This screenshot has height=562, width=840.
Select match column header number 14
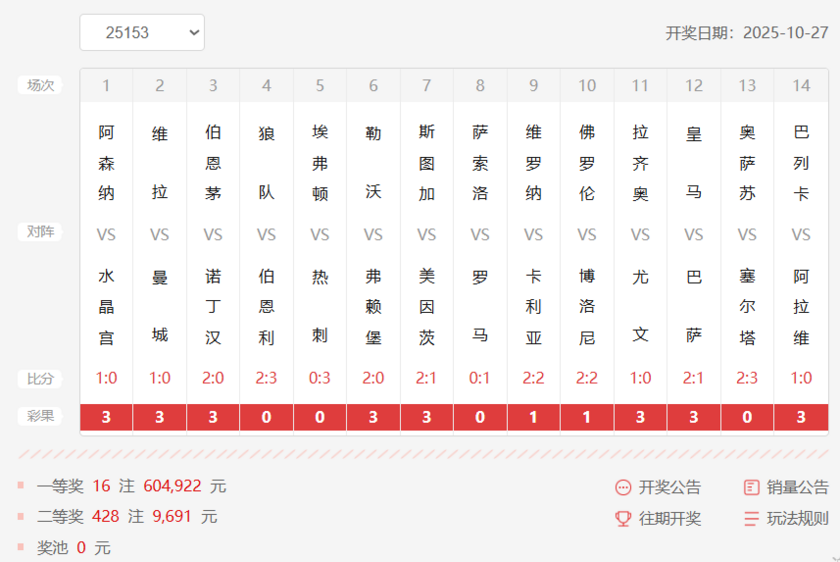click(x=801, y=86)
